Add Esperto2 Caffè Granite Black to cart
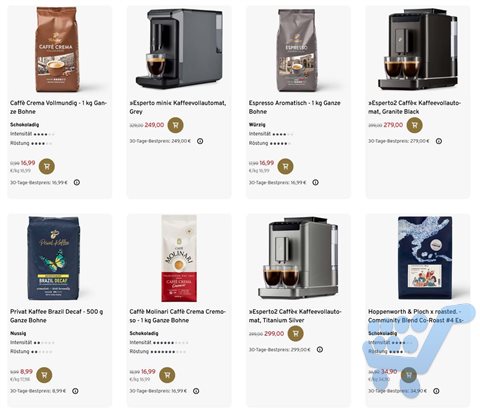Viewport: 480px width, 412px height. coord(414,125)
